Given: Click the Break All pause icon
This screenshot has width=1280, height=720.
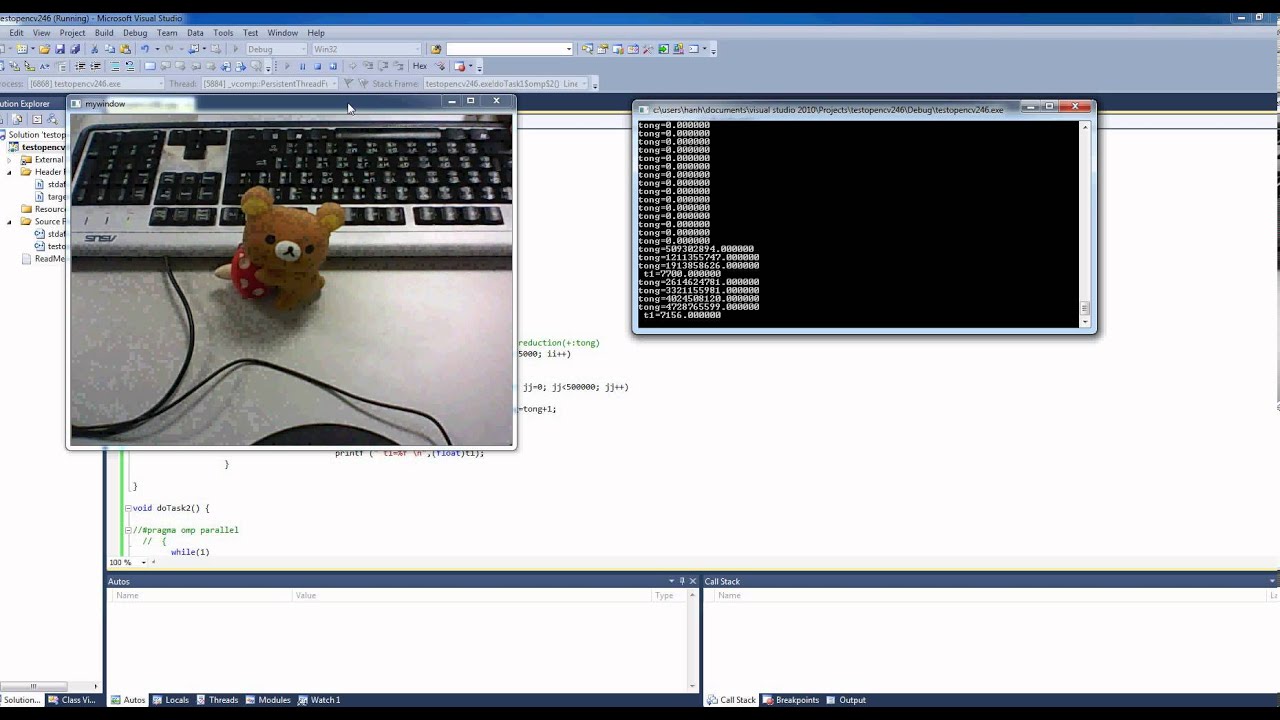Looking at the screenshot, I should (x=302, y=66).
